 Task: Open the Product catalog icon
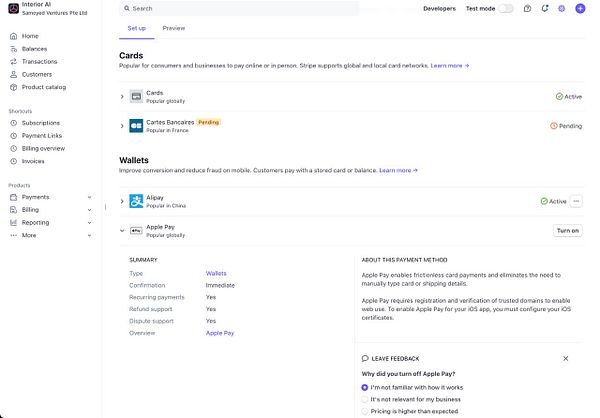click(13, 87)
